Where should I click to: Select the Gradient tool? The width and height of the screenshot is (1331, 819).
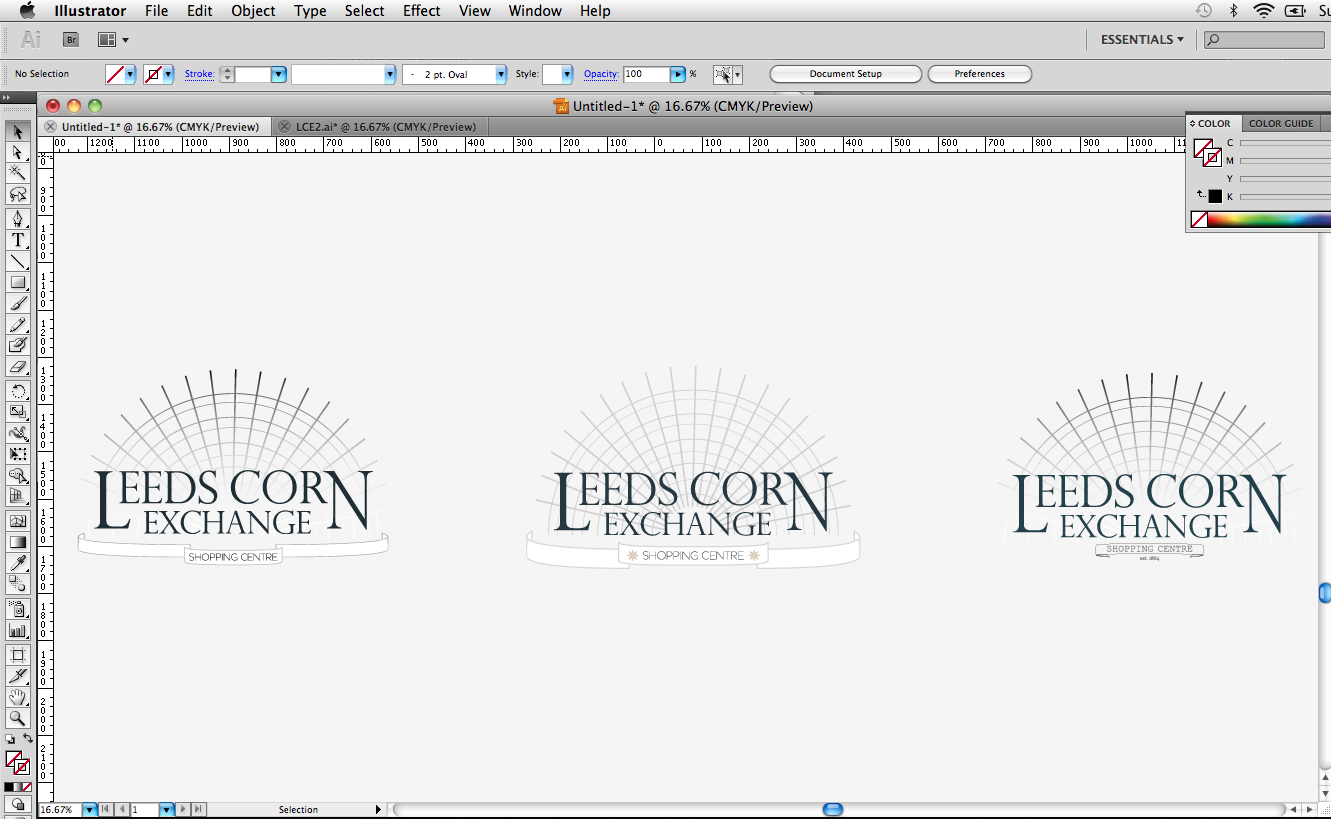point(18,542)
